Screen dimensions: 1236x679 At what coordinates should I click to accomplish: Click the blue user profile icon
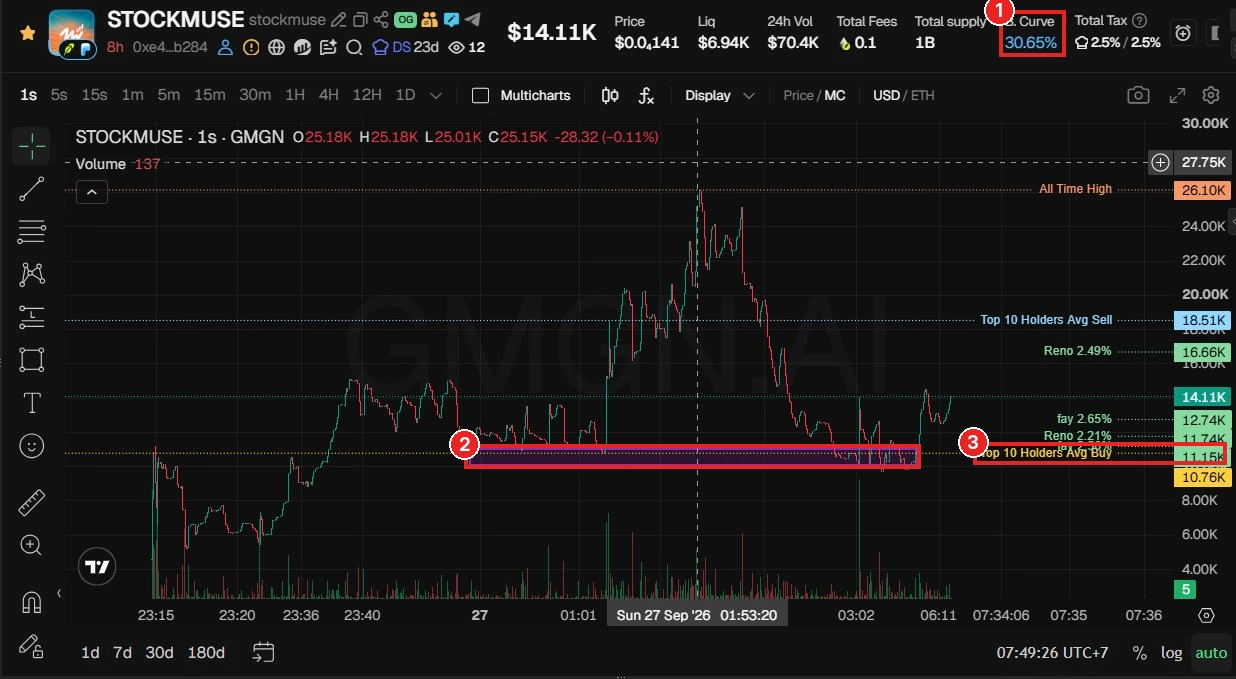226,47
